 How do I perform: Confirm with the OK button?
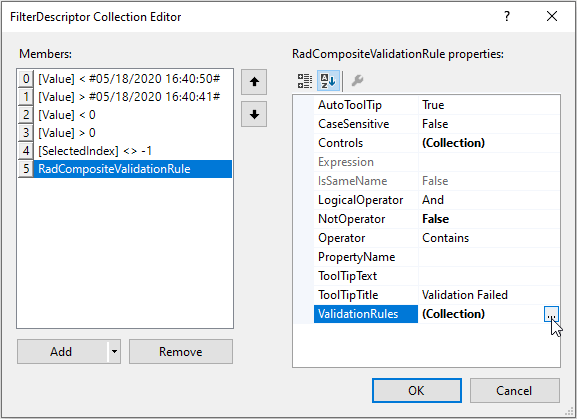417,390
